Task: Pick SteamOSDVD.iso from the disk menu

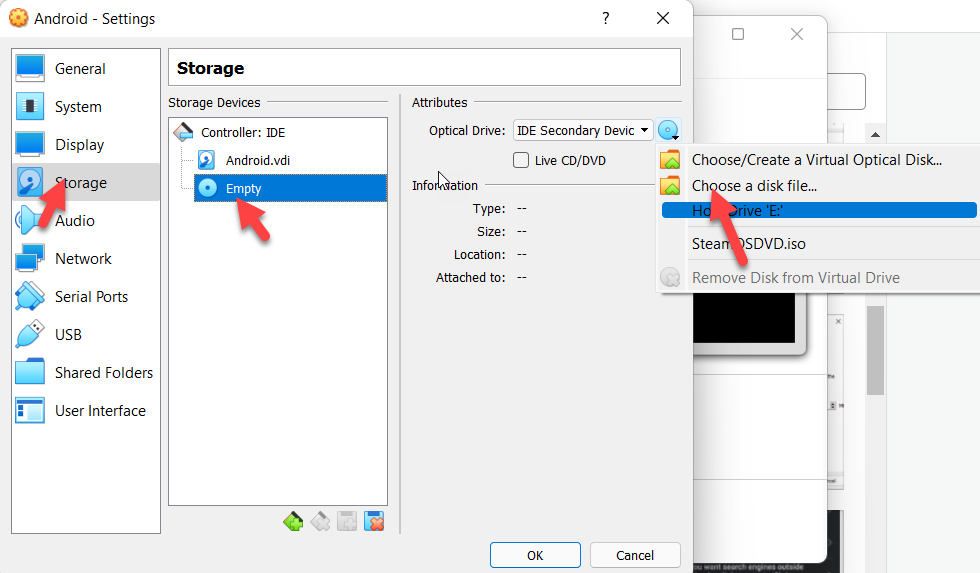Action: pyautogui.click(x=748, y=243)
